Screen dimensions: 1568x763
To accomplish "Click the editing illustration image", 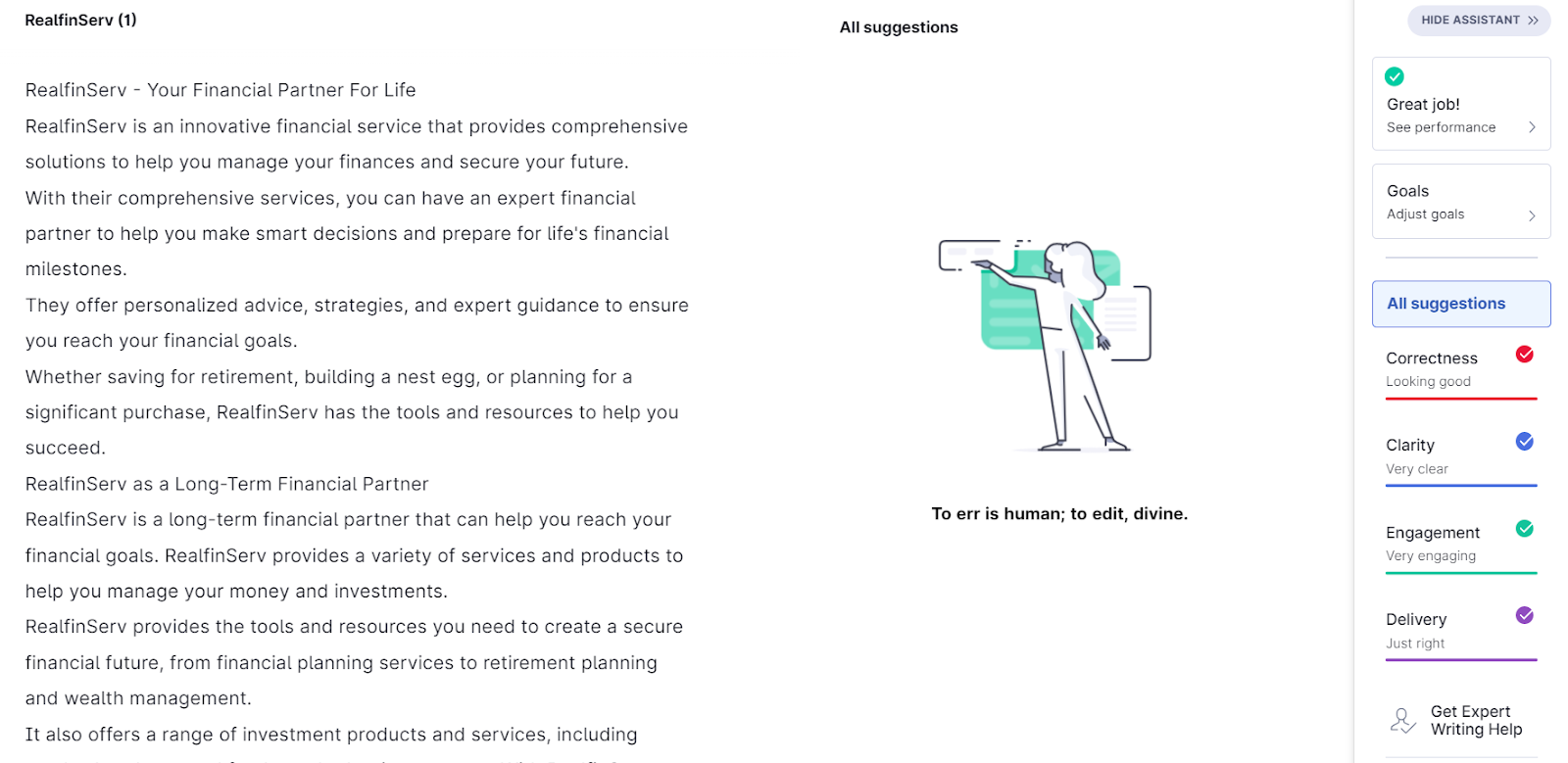I will click(1045, 346).
